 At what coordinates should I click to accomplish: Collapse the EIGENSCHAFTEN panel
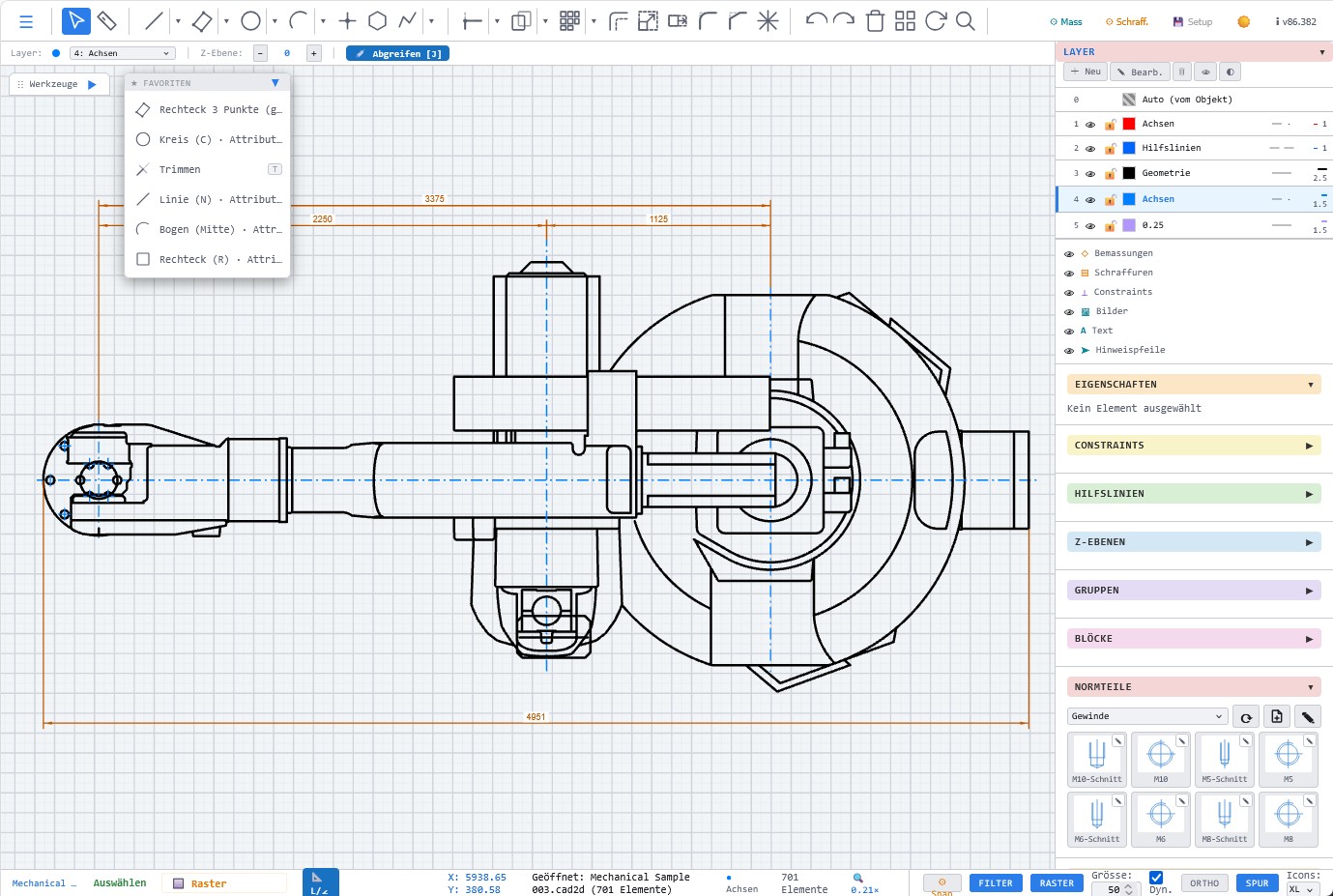[x=1311, y=385]
